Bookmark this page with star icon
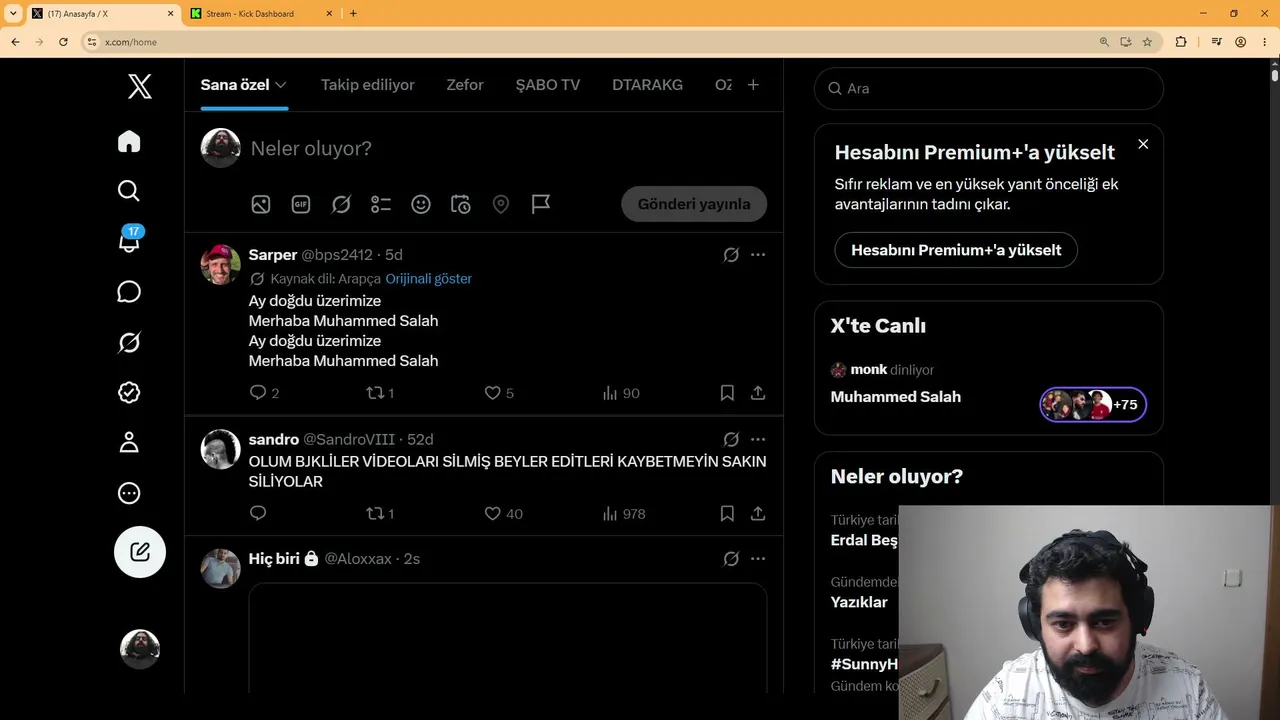 click(1147, 42)
